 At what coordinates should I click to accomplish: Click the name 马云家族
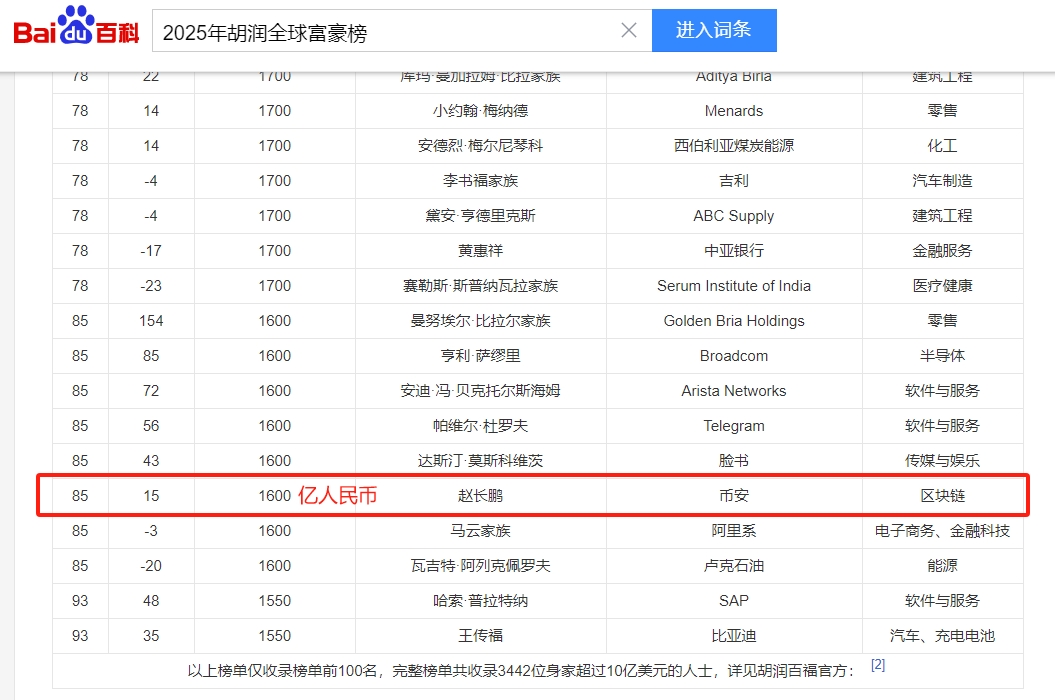click(x=480, y=531)
